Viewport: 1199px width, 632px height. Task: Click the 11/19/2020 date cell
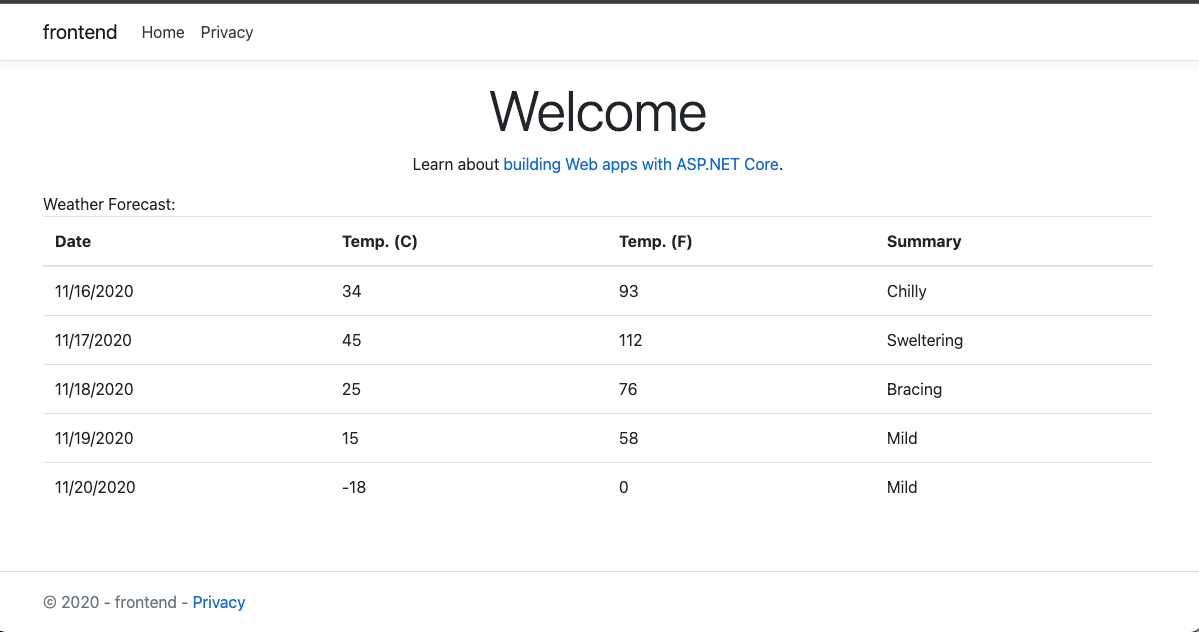pyautogui.click(x=94, y=438)
